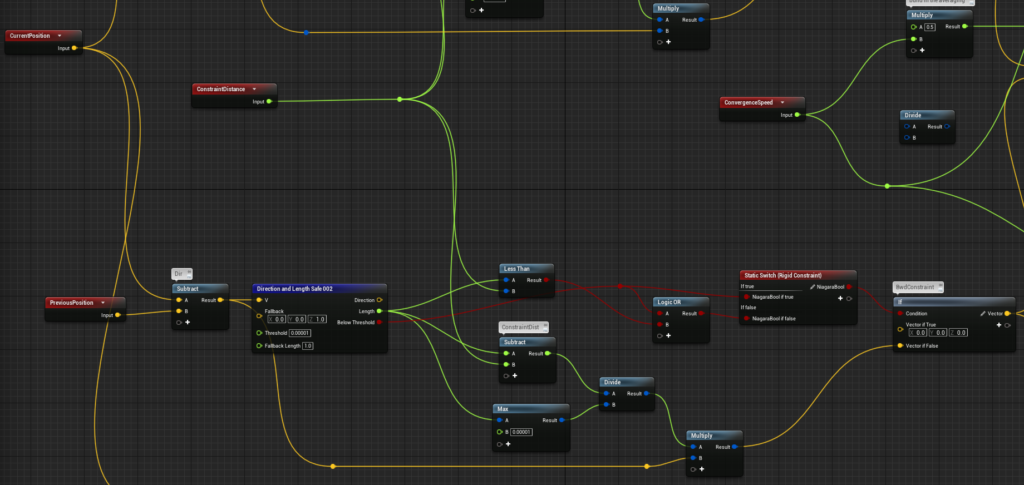The height and width of the screenshot is (485, 1024).
Task: Edit the Multiply A 0.5 value field
Action: [x=930, y=27]
